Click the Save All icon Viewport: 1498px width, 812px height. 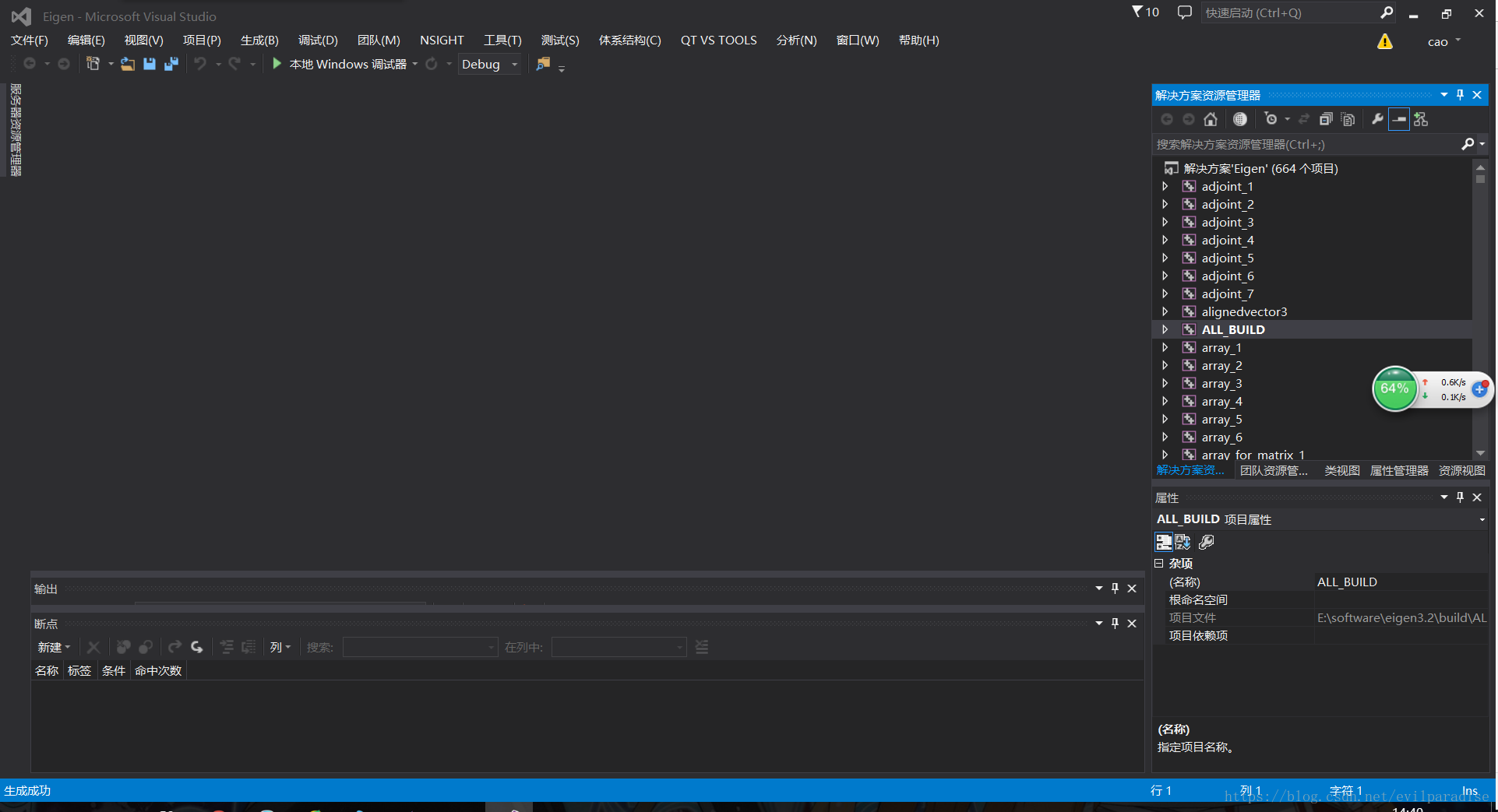click(x=171, y=64)
